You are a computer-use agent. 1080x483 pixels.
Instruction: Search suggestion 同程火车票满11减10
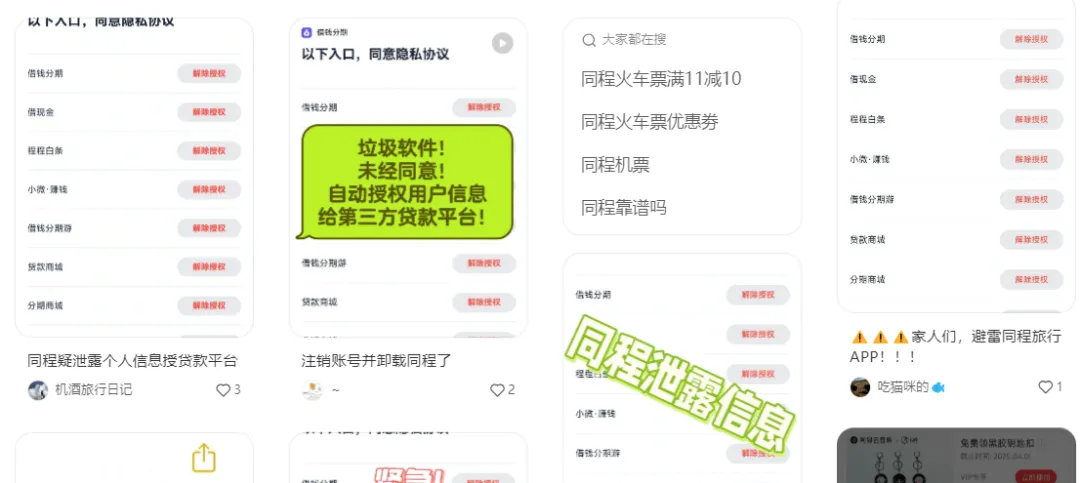(661, 79)
